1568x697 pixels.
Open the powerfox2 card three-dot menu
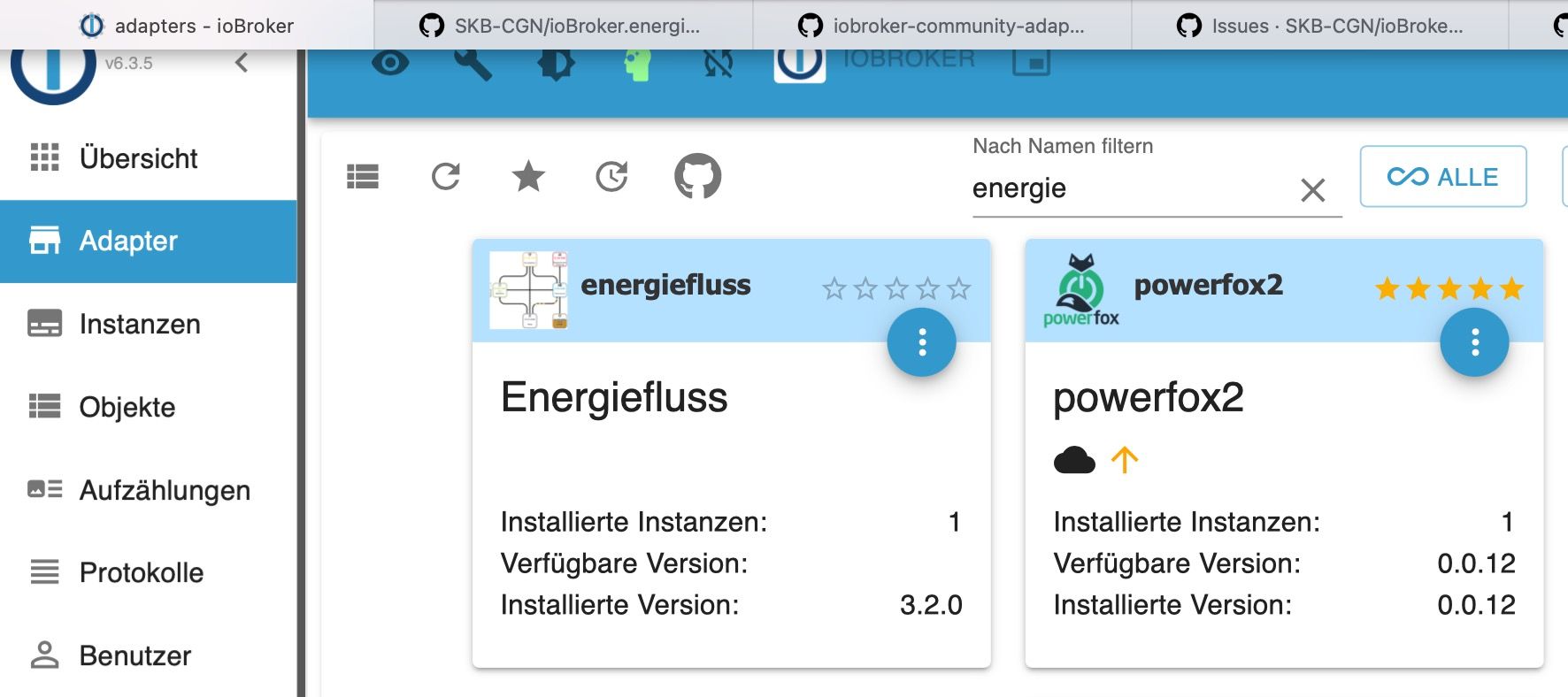[x=1475, y=342]
